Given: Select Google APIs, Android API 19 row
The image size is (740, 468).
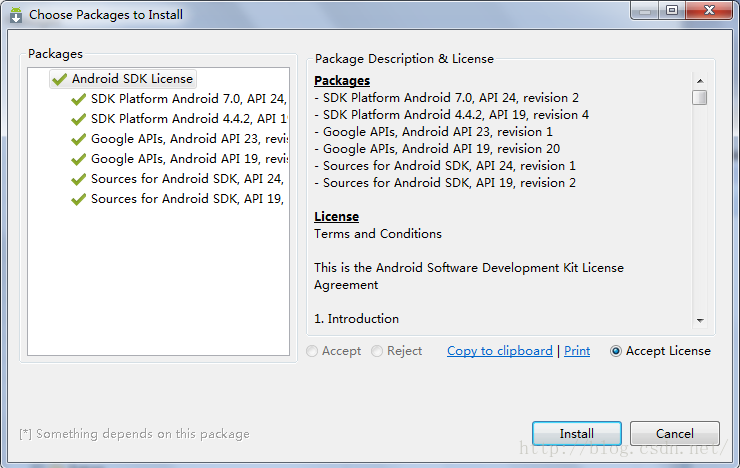Looking at the screenshot, I should [189, 159].
